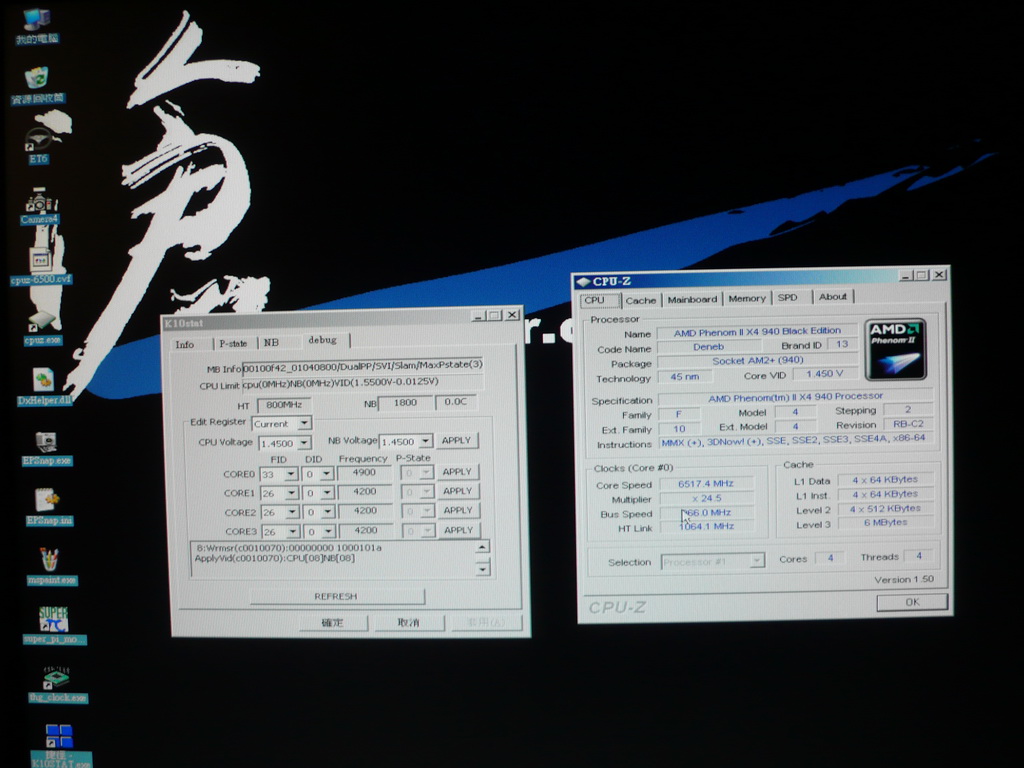The image size is (1024, 768).
Task: Click the AMD Phenom II logo in CPU-Z
Action: point(895,349)
